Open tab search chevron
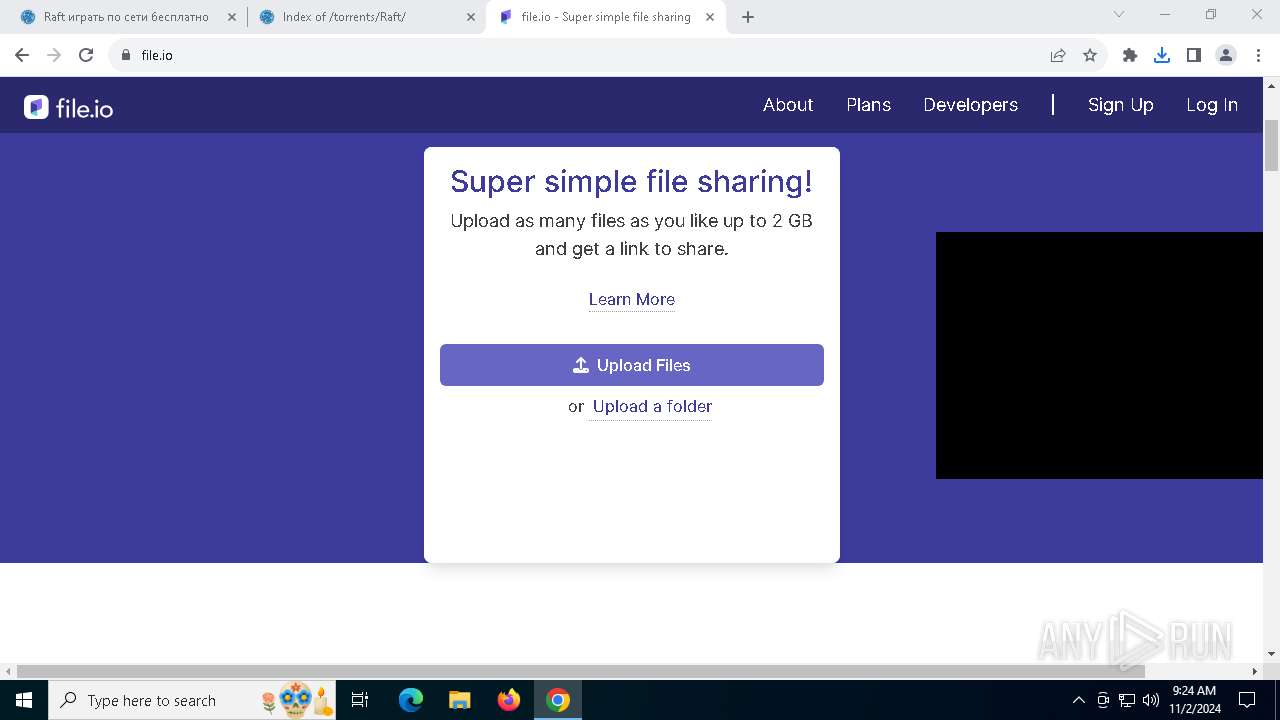 pyautogui.click(x=1119, y=14)
